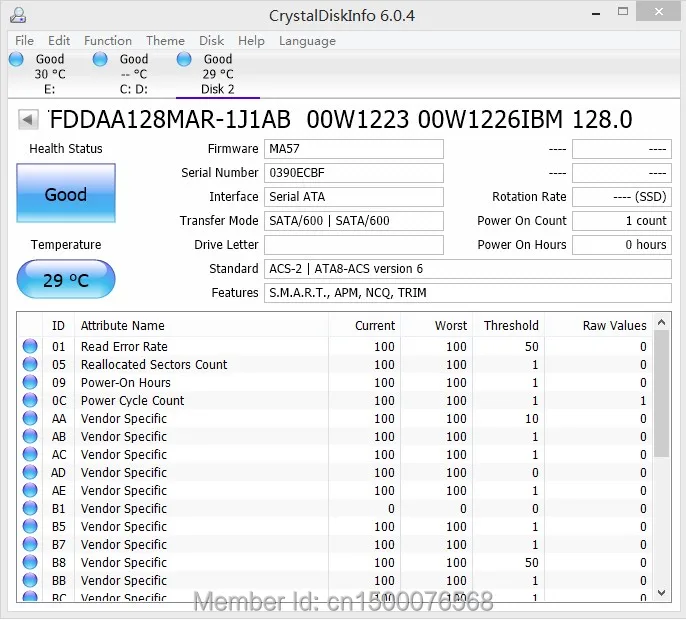Click the Worst column header
Screen dimensions: 686x620
[436, 326]
